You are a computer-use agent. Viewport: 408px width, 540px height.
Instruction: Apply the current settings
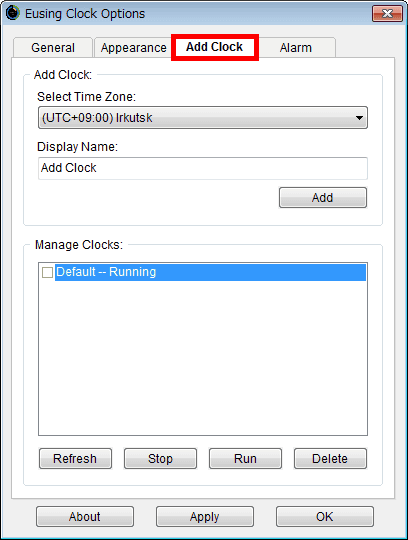pos(205,517)
